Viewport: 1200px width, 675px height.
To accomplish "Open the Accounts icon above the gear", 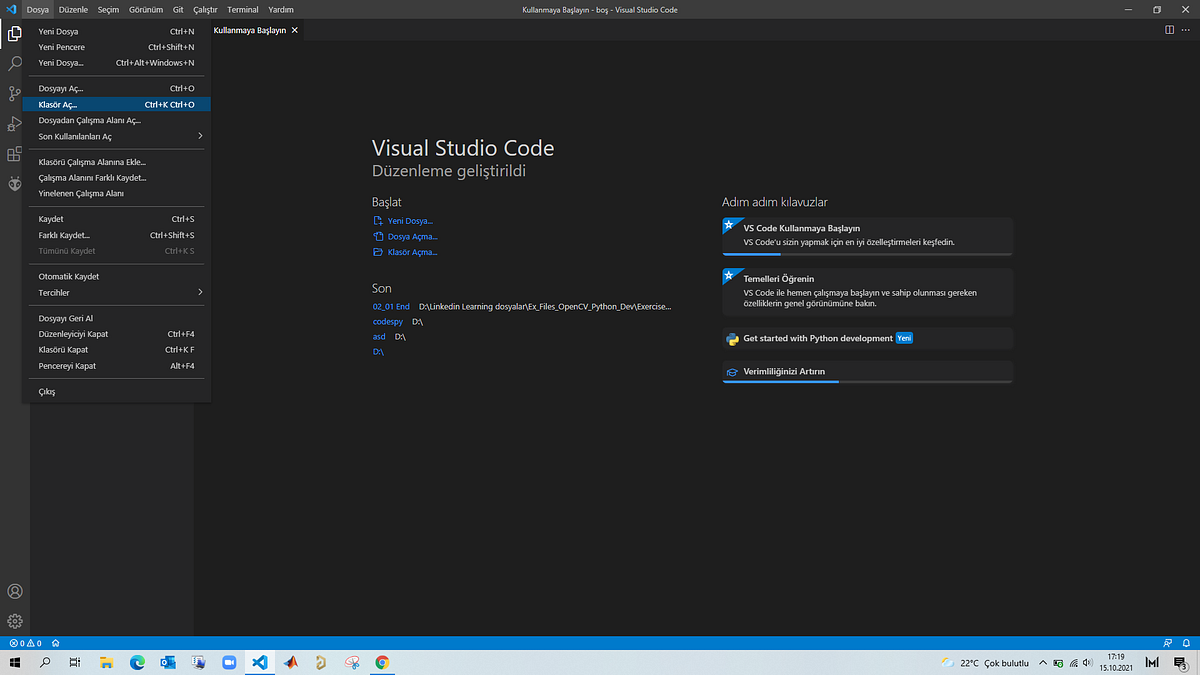I will point(14,591).
